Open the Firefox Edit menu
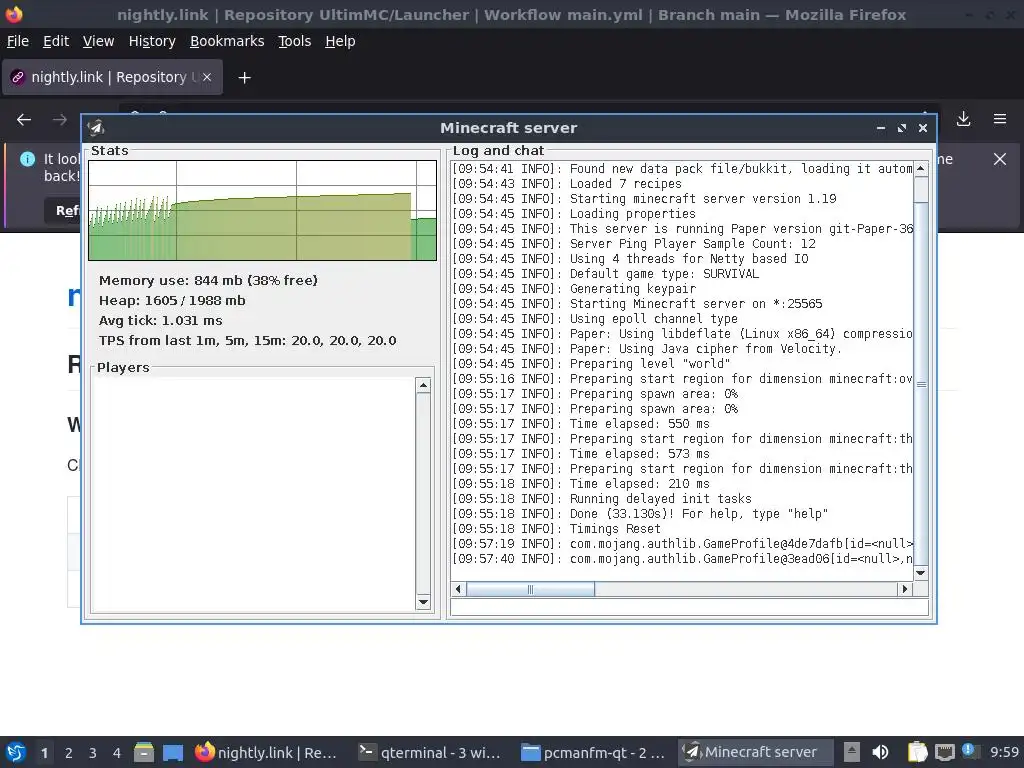The image size is (1024, 768). pyautogui.click(x=56, y=41)
